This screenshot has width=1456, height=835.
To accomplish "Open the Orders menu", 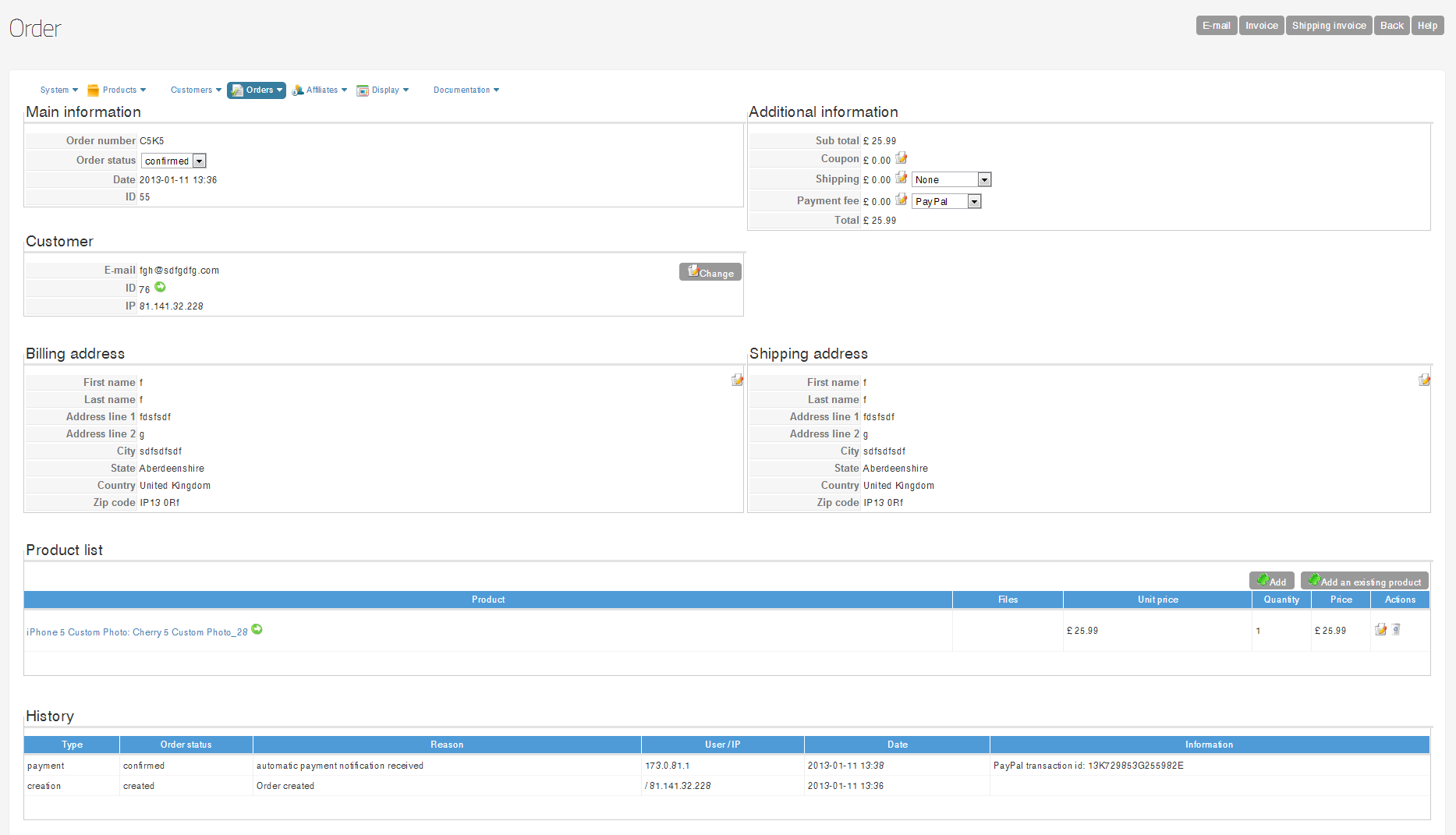I will (257, 90).
